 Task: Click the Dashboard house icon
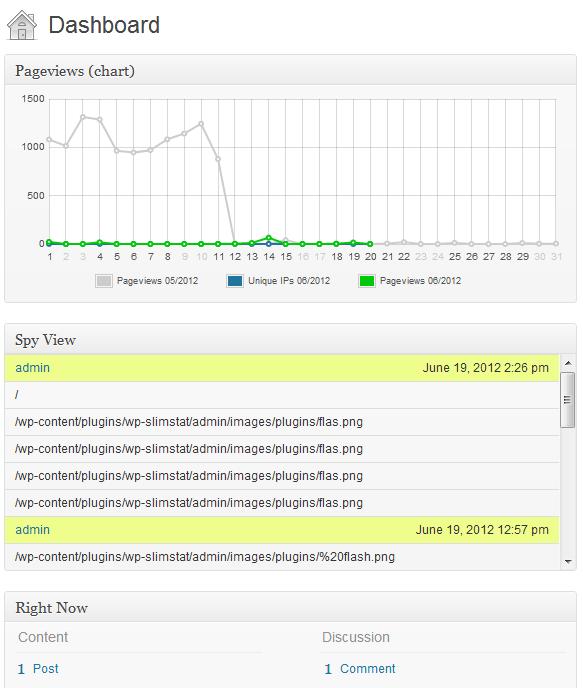tap(21, 25)
